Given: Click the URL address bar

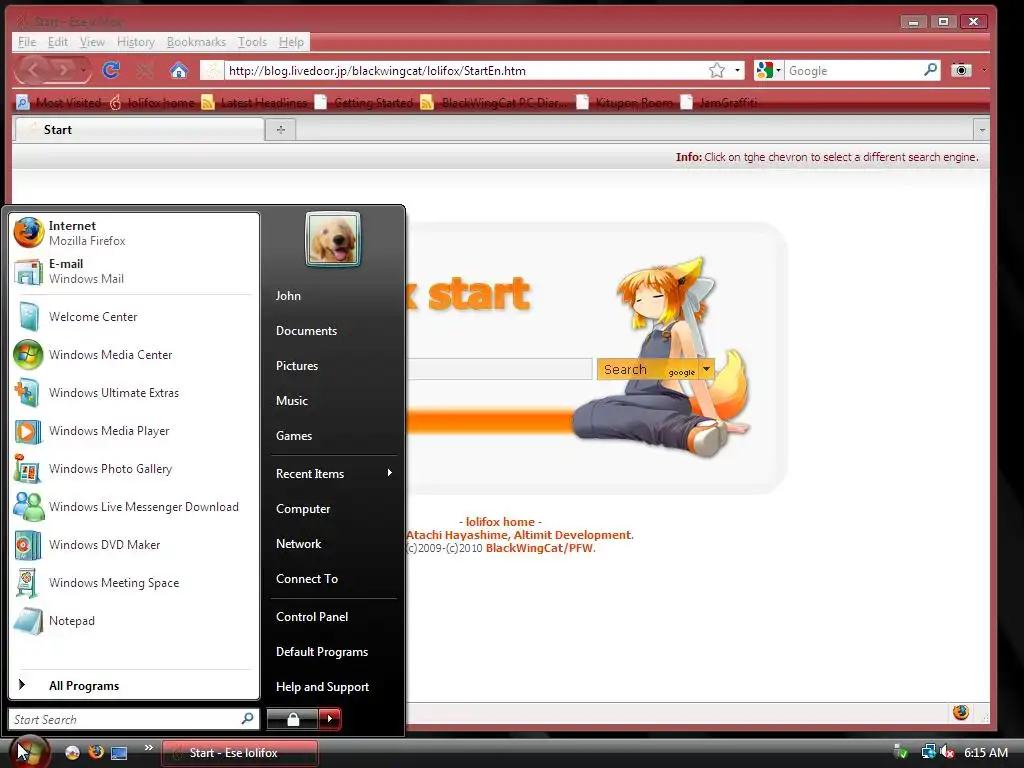Looking at the screenshot, I should (465, 71).
